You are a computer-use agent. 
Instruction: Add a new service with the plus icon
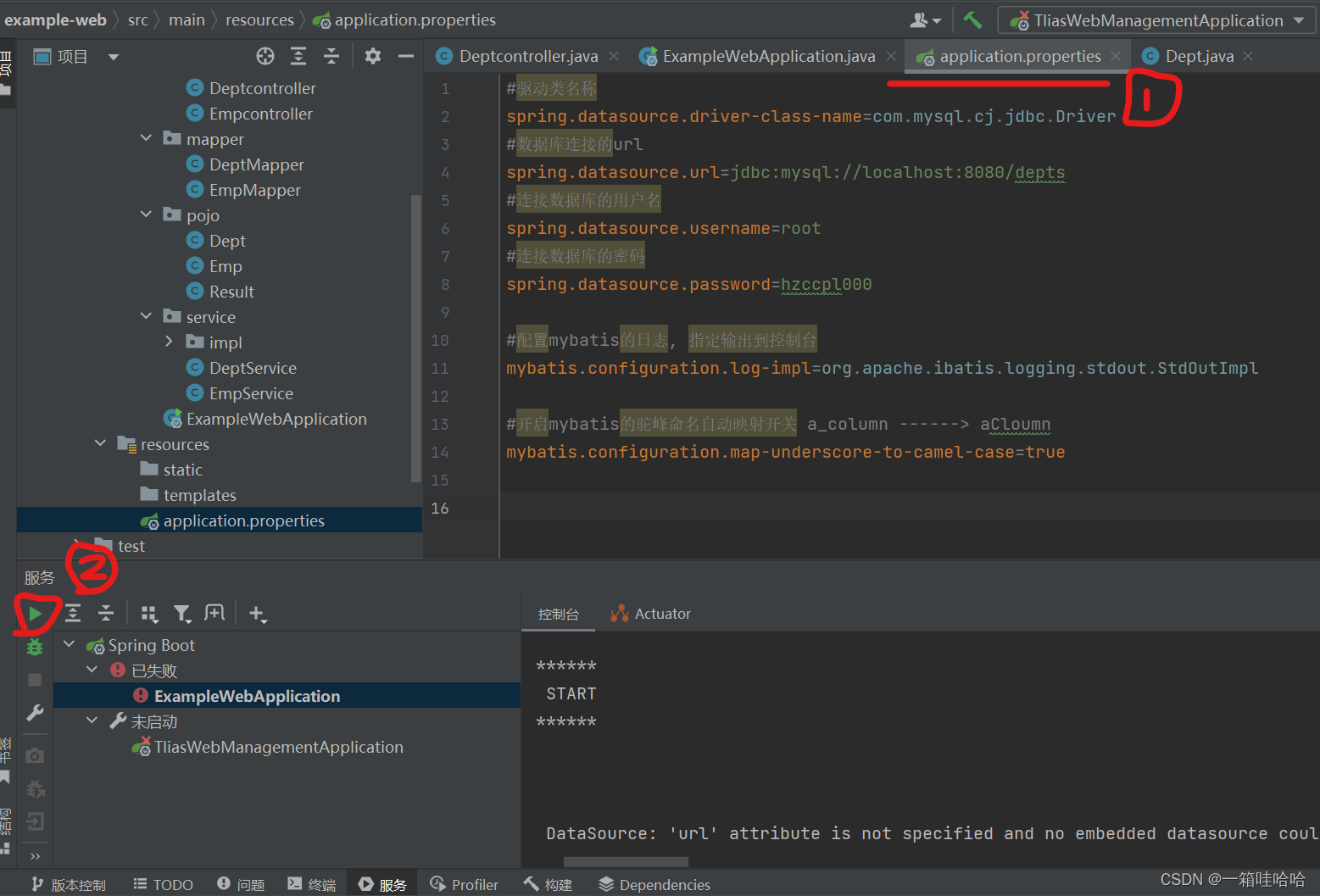(257, 612)
